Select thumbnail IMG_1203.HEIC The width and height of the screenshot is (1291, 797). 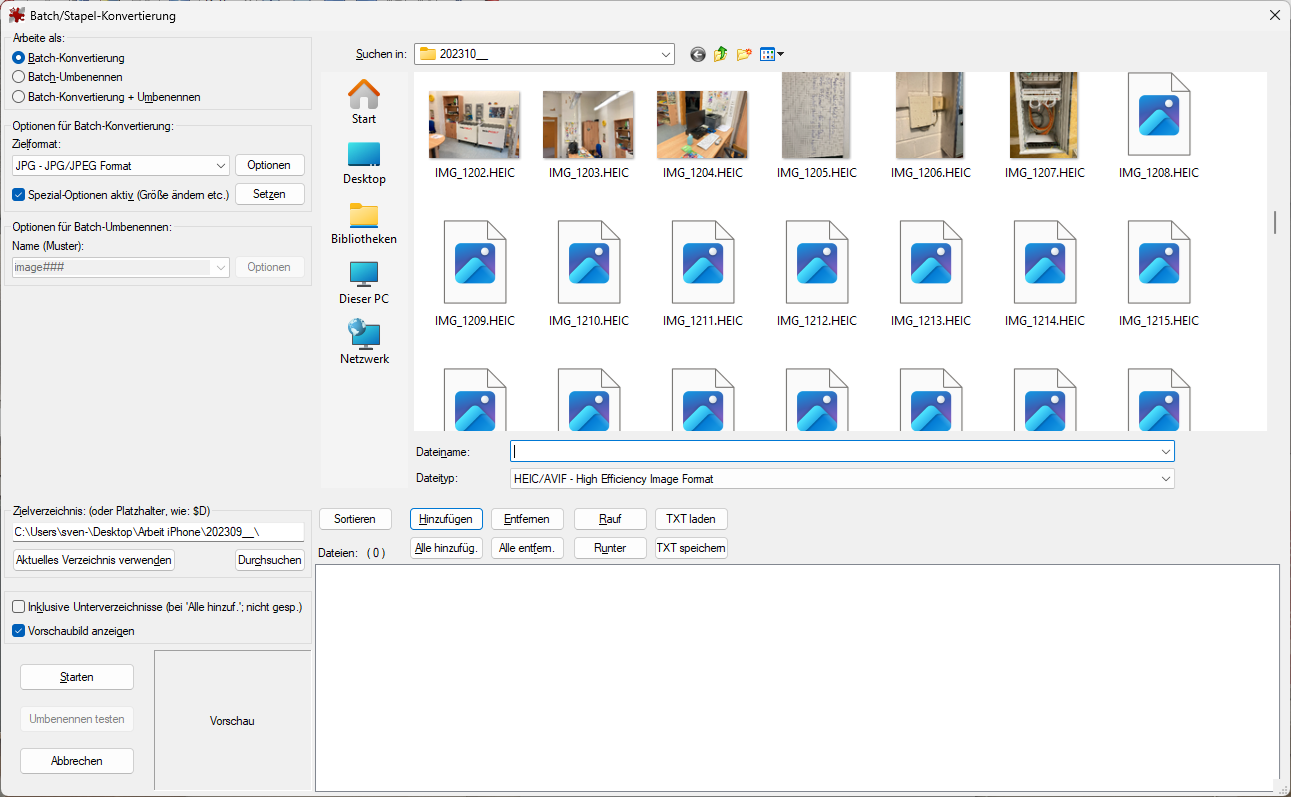[589, 125]
